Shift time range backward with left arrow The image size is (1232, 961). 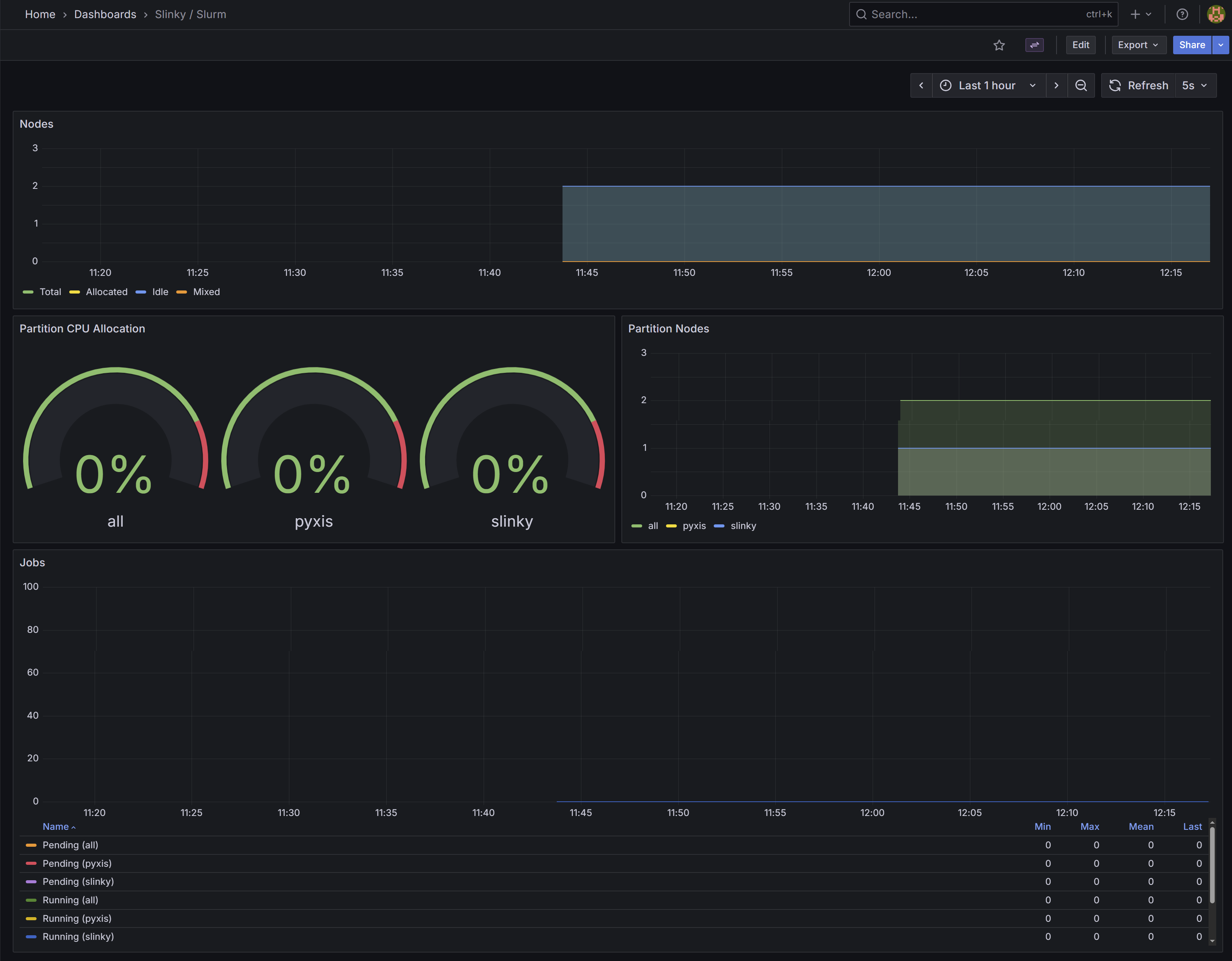tap(921, 86)
